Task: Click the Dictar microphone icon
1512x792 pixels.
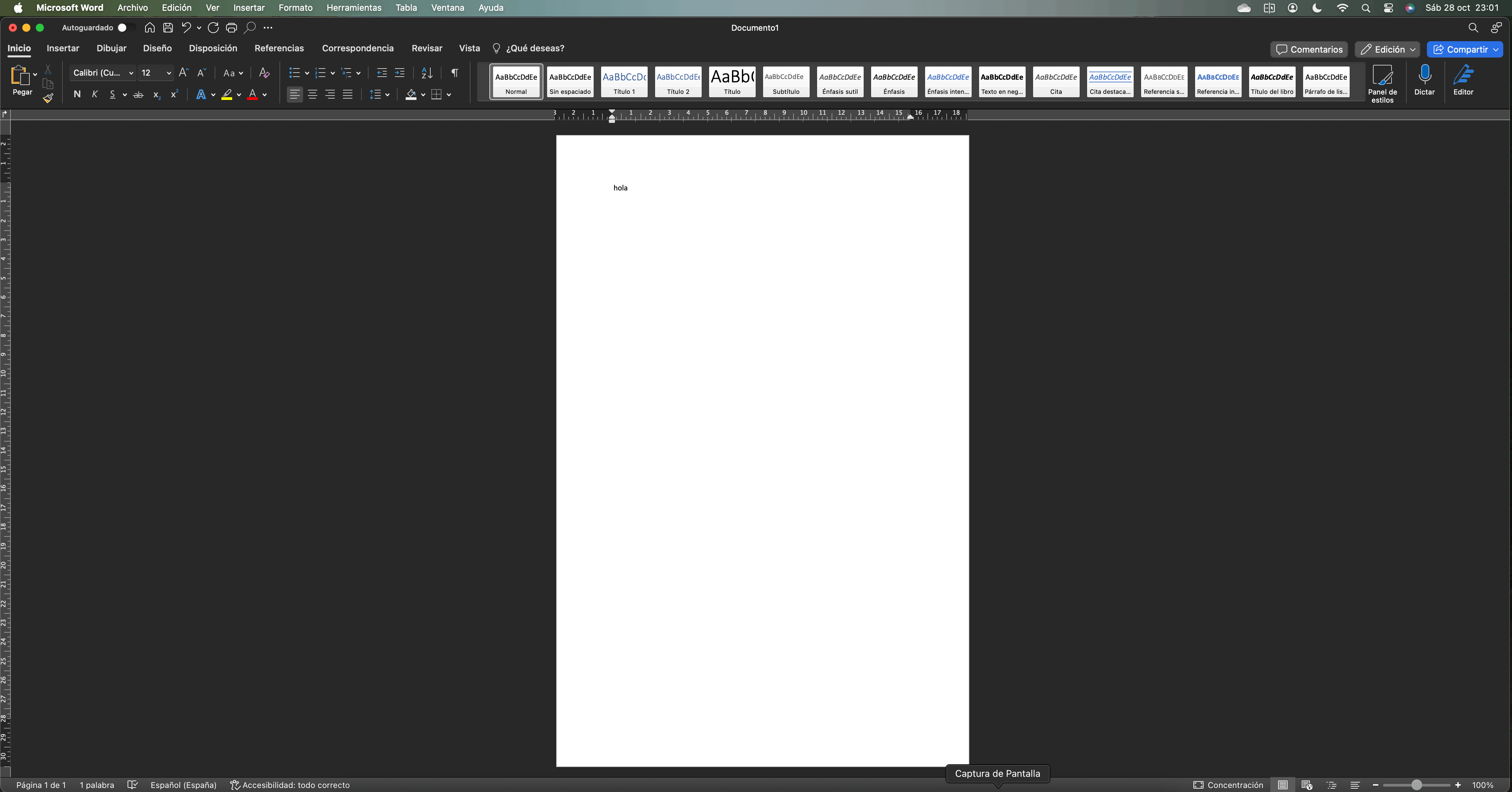Action: point(1425,80)
